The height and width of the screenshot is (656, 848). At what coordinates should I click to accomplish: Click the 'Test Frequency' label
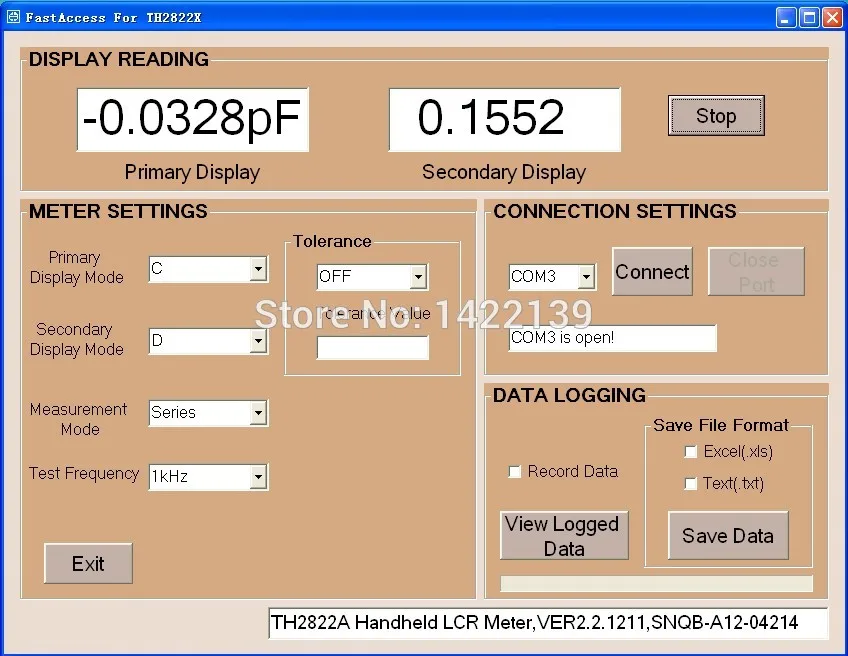click(x=84, y=473)
